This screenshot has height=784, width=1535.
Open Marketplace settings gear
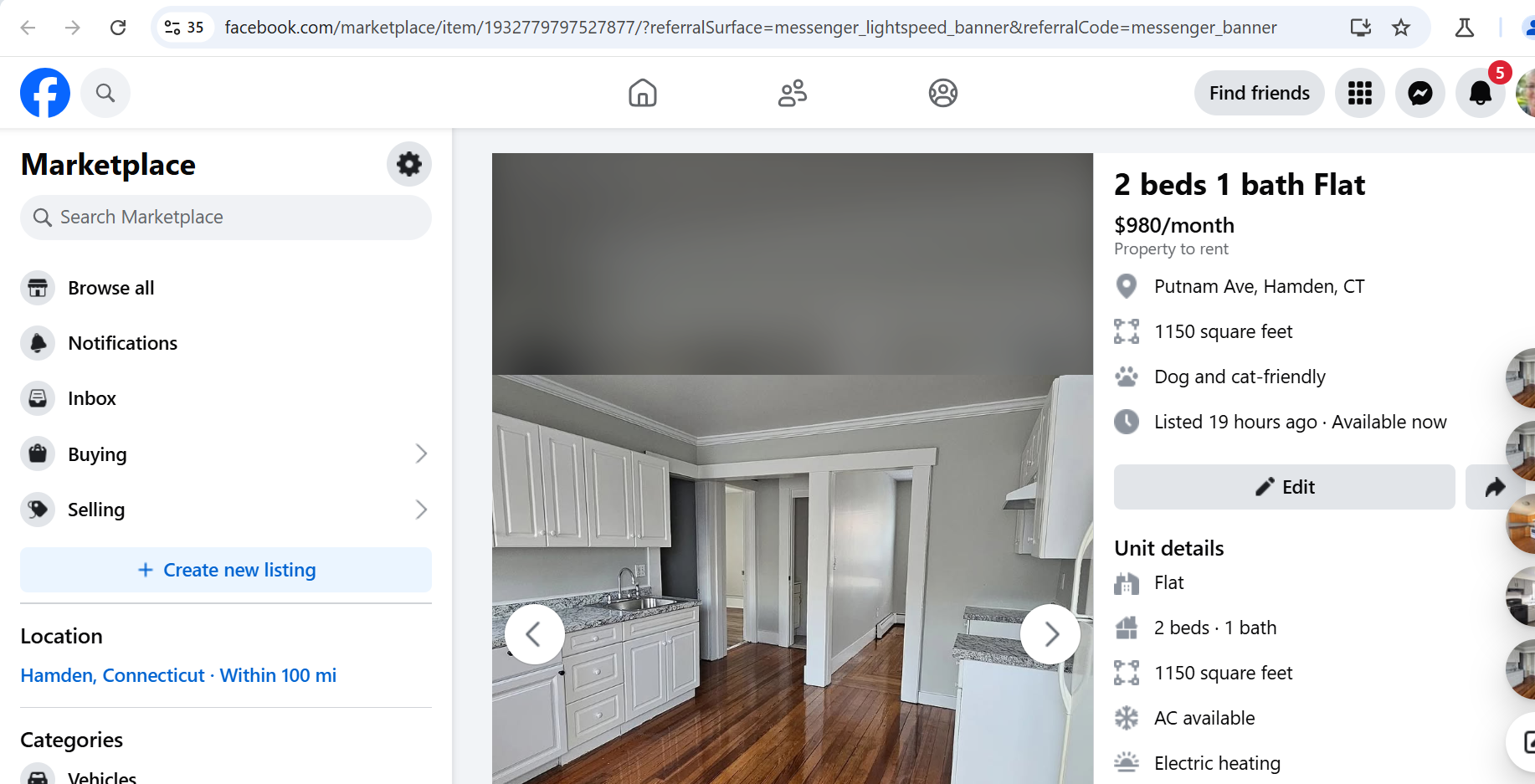(409, 164)
